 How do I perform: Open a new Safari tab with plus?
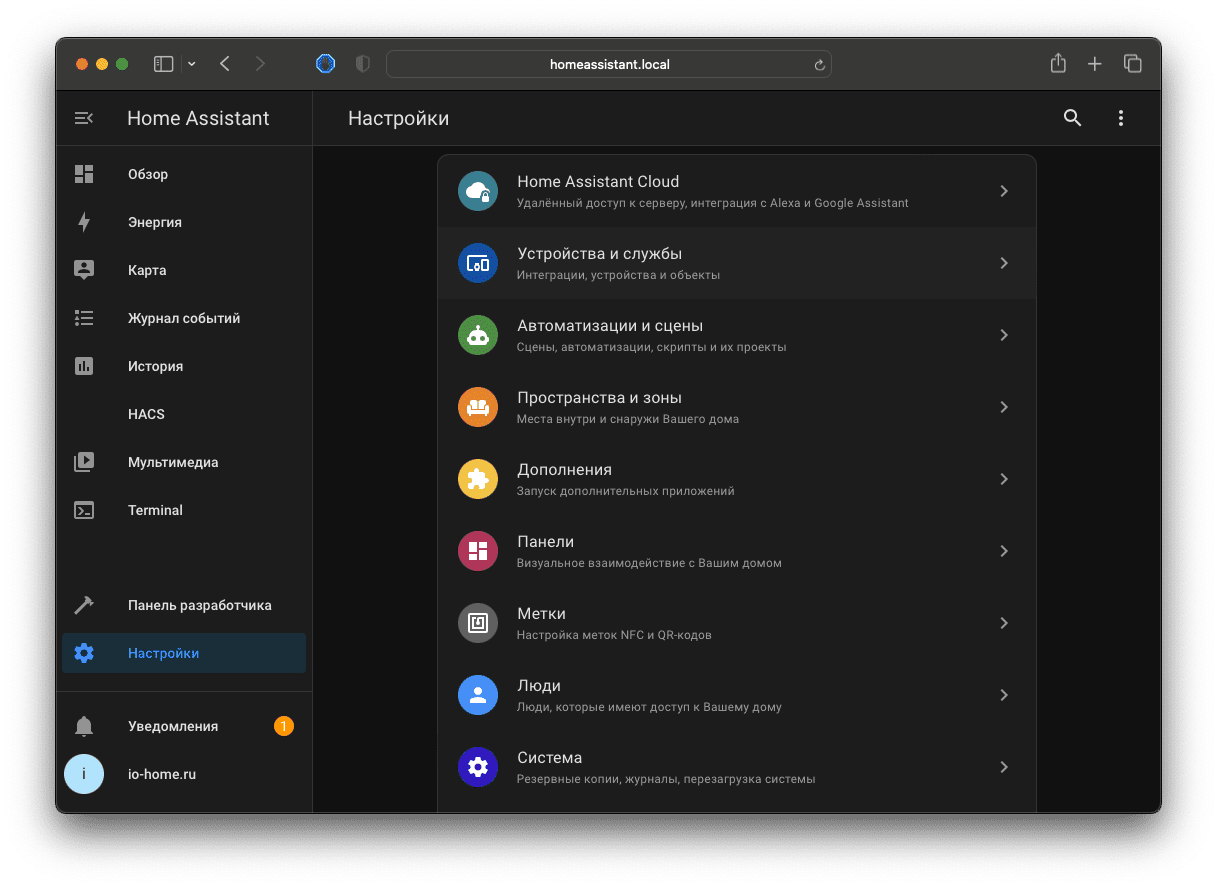[1095, 64]
